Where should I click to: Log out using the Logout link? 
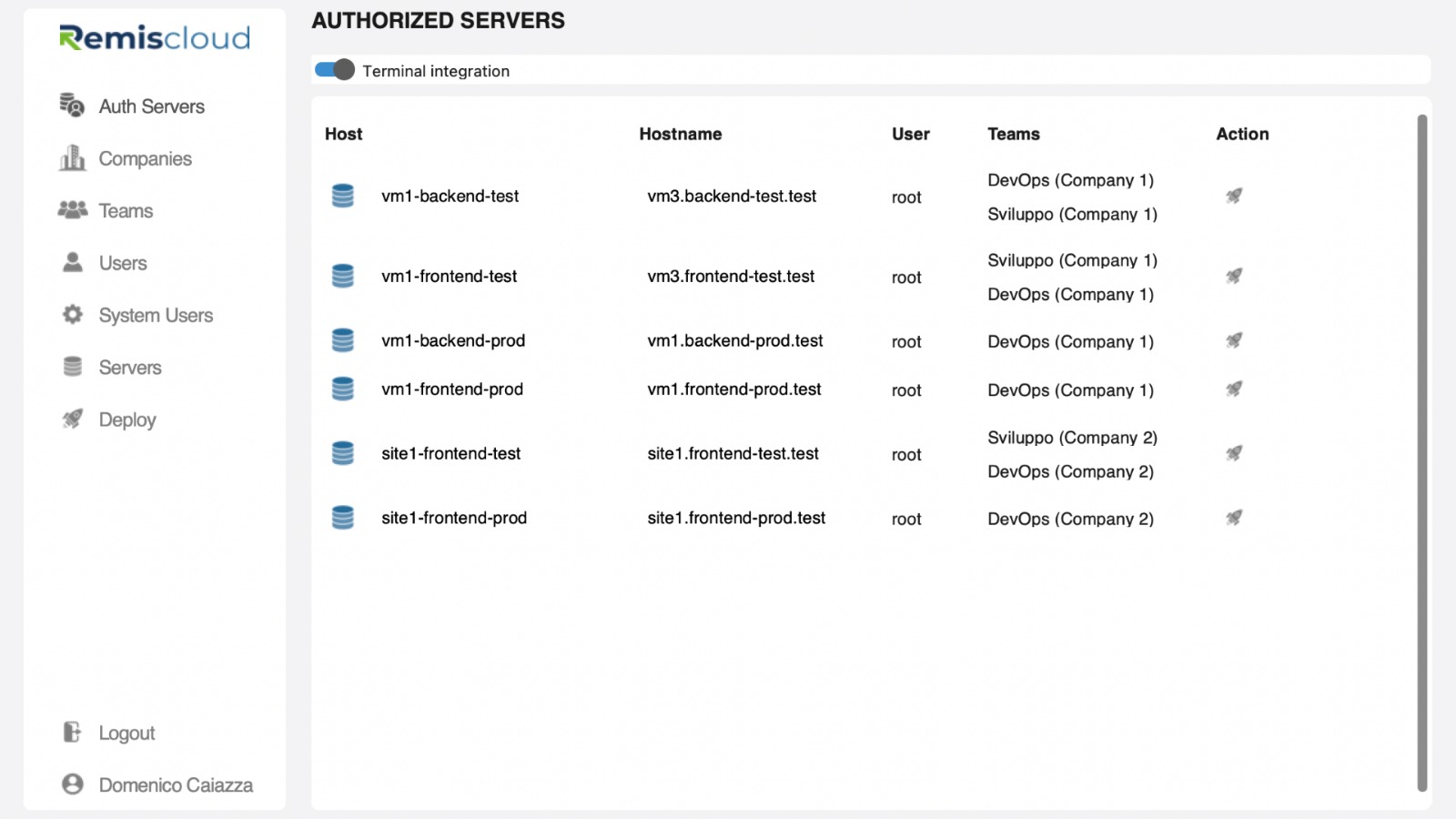(126, 733)
